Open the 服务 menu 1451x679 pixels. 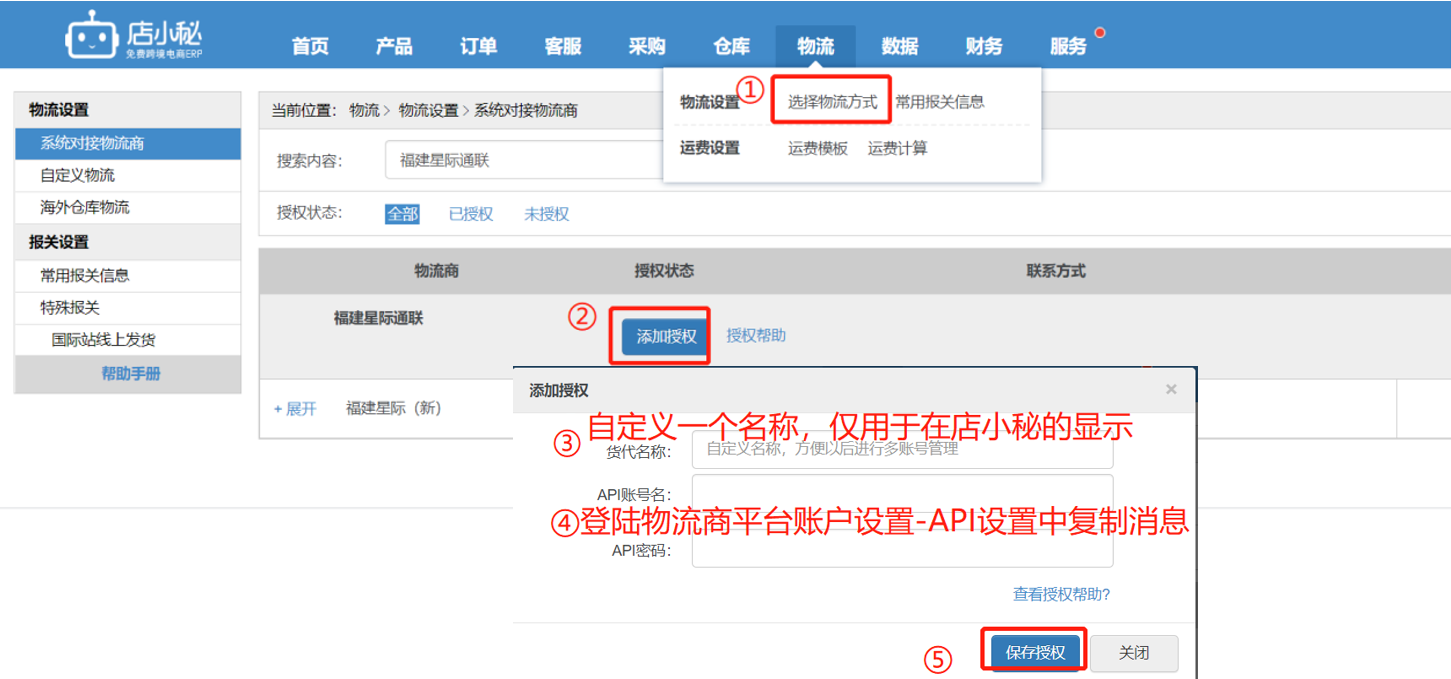point(1068,46)
